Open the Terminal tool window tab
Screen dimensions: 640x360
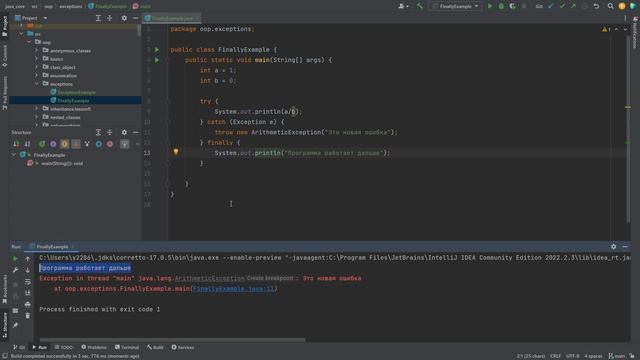[x=127, y=347]
